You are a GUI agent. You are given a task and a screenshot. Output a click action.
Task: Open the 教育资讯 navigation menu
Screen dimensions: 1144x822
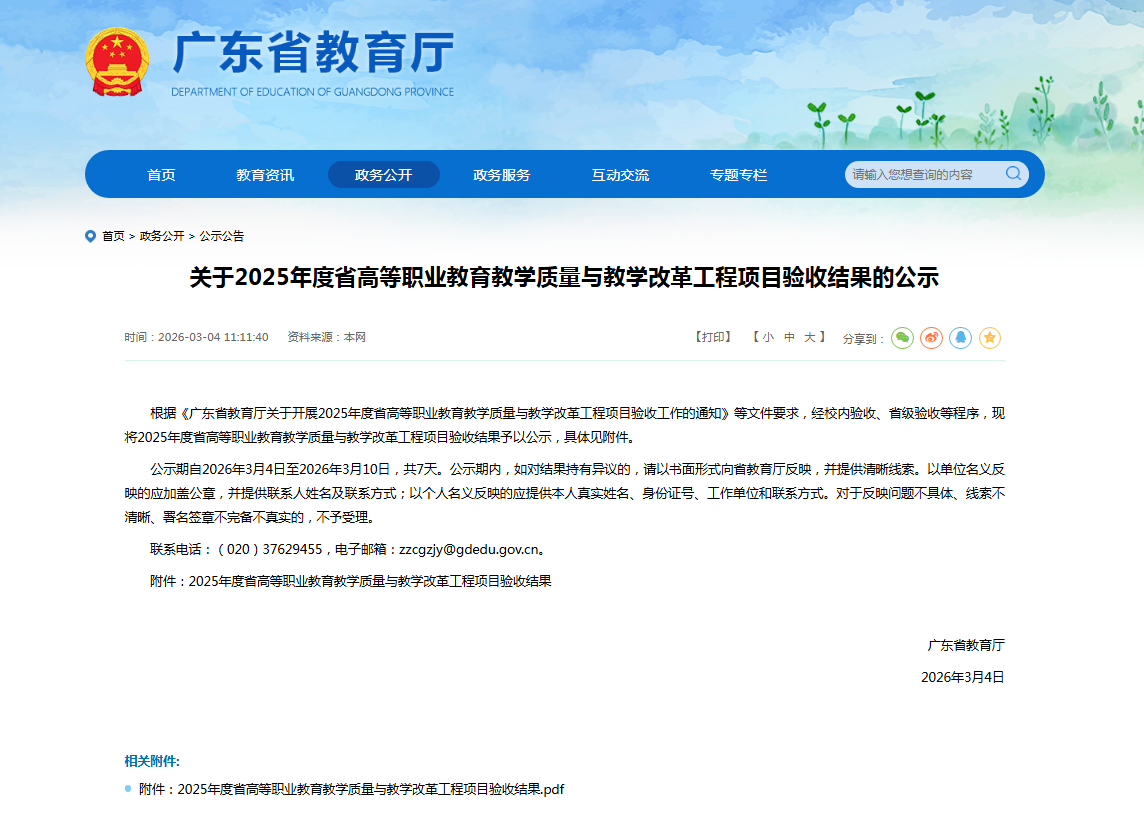point(265,175)
